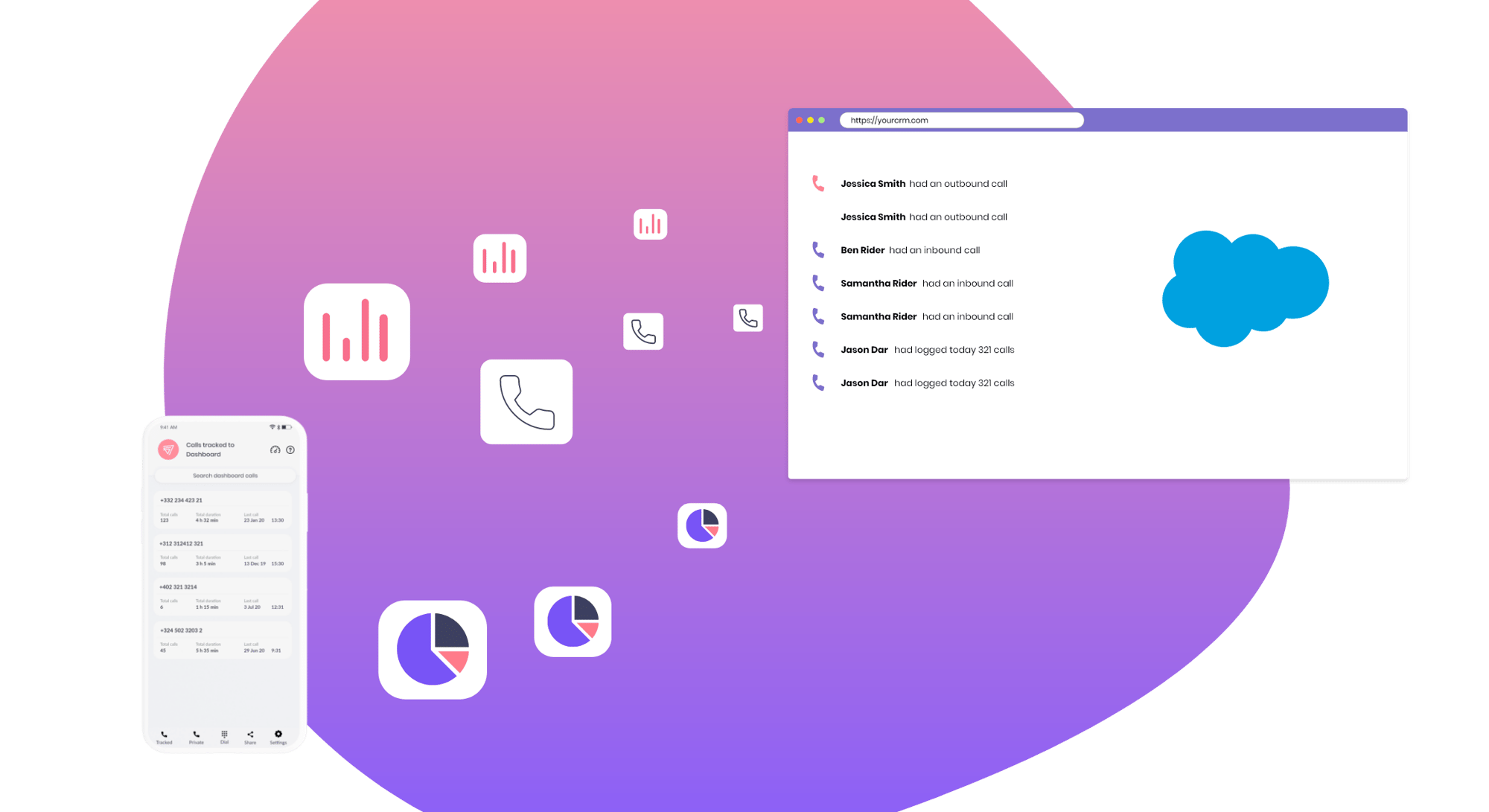Image resolution: width=1489 pixels, height=812 pixels.
Task: Open the +312 312412 321 call card
Action: 222,554
